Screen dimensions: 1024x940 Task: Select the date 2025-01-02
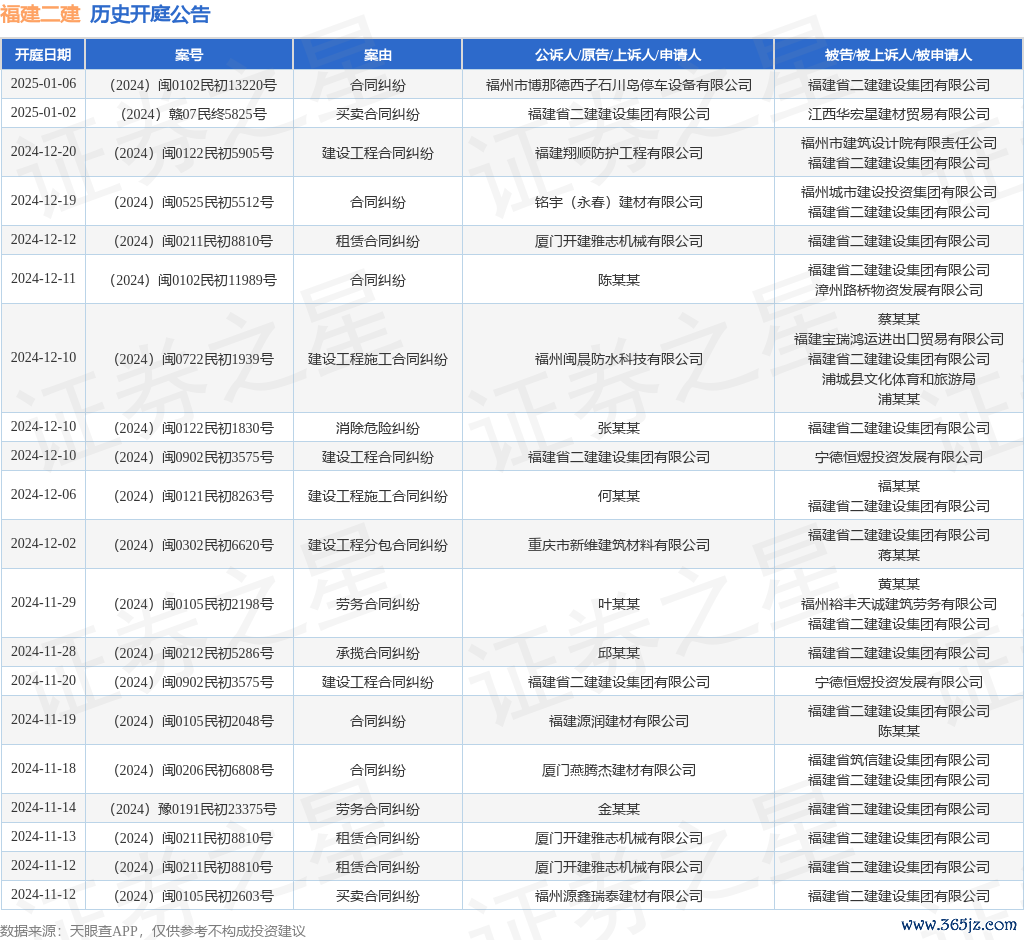pyautogui.click(x=43, y=112)
